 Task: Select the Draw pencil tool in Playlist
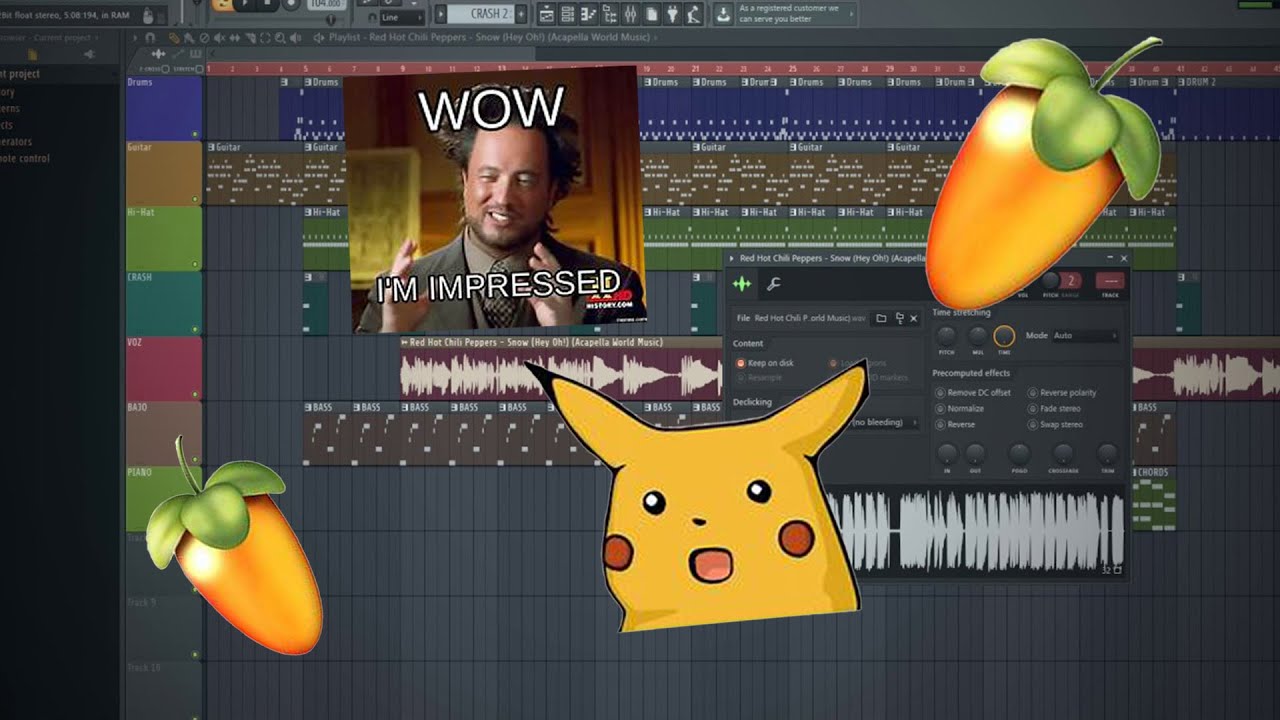174,38
